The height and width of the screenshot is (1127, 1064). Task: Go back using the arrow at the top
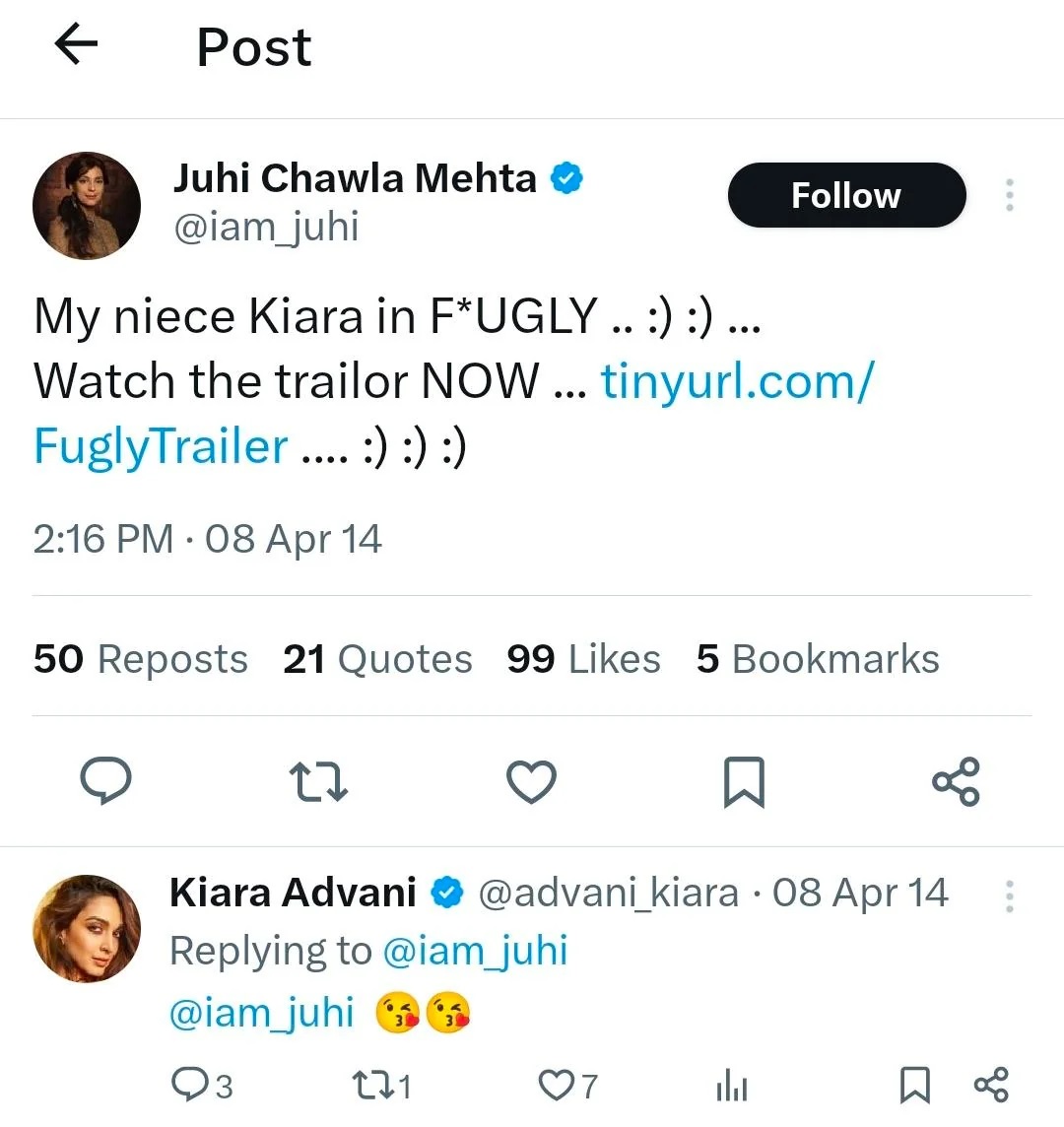[75, 45]
